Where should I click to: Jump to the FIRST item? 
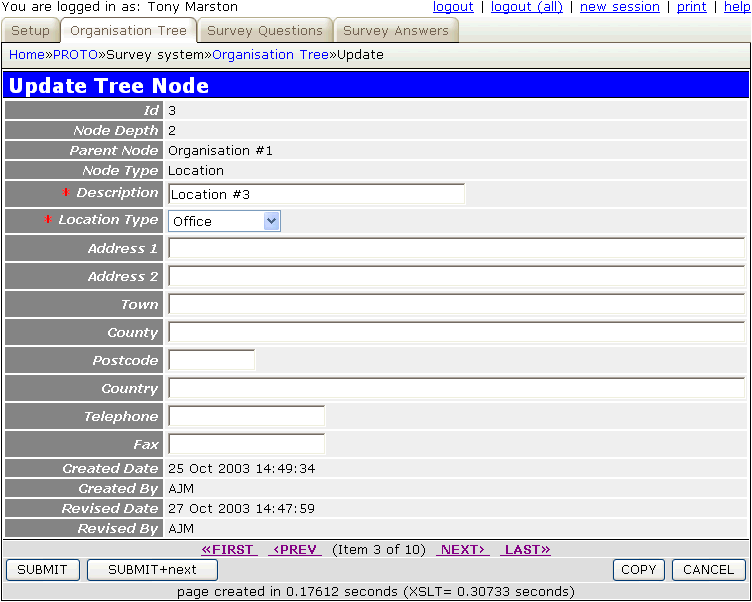(x=228, y=549)
